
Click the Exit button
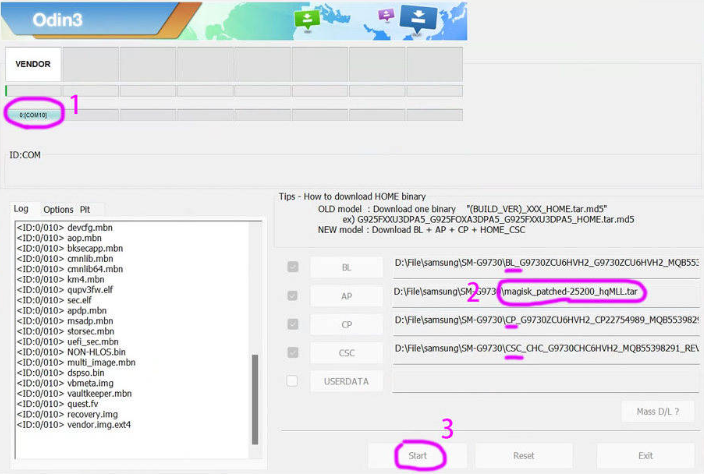click(x=646, y=456)
